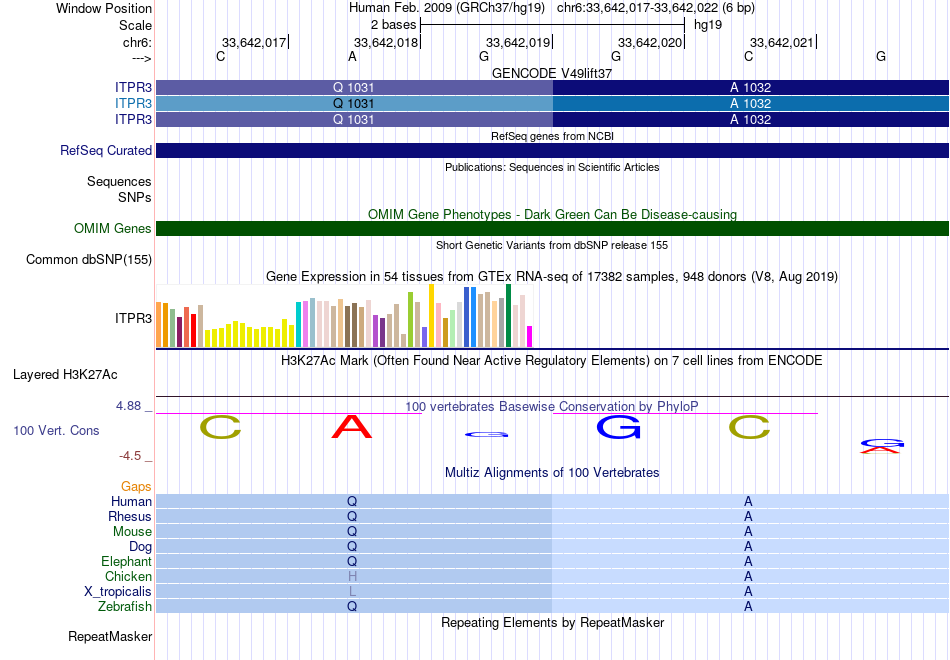Click the Publications sequences track title
Image resolution: width=950 pixels, height=660 pixels.
(552, 167)
